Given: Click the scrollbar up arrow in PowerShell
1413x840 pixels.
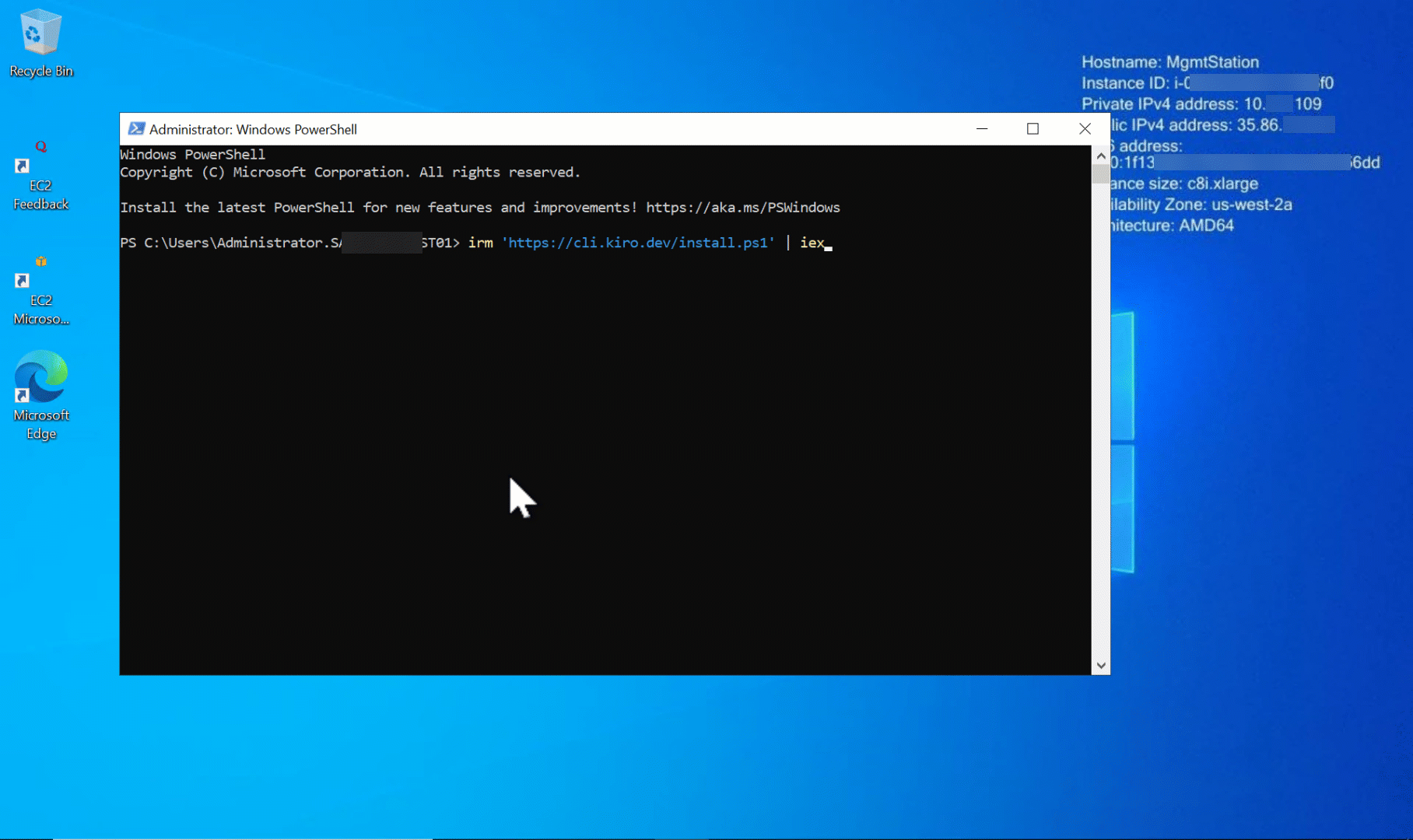Looking at the screenshot, I should tap(1100, 156).
